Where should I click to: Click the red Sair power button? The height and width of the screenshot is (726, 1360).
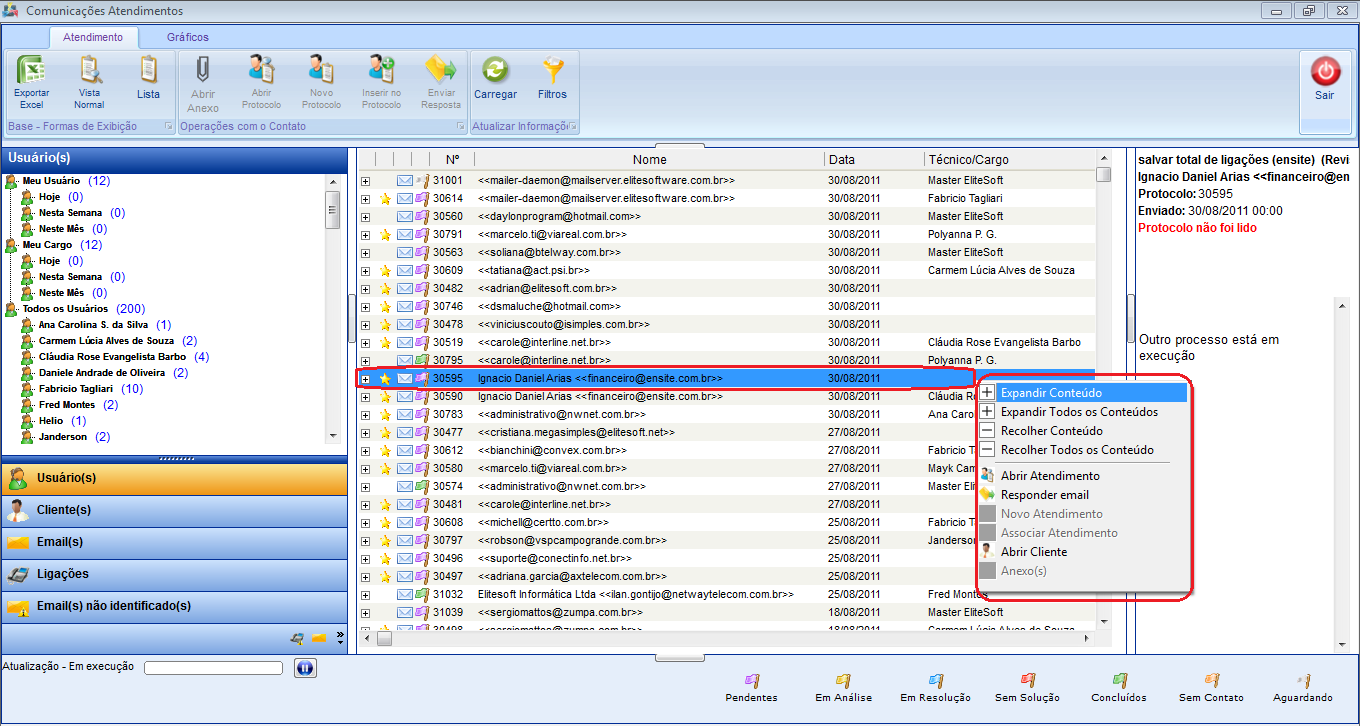coord(1325,72)
